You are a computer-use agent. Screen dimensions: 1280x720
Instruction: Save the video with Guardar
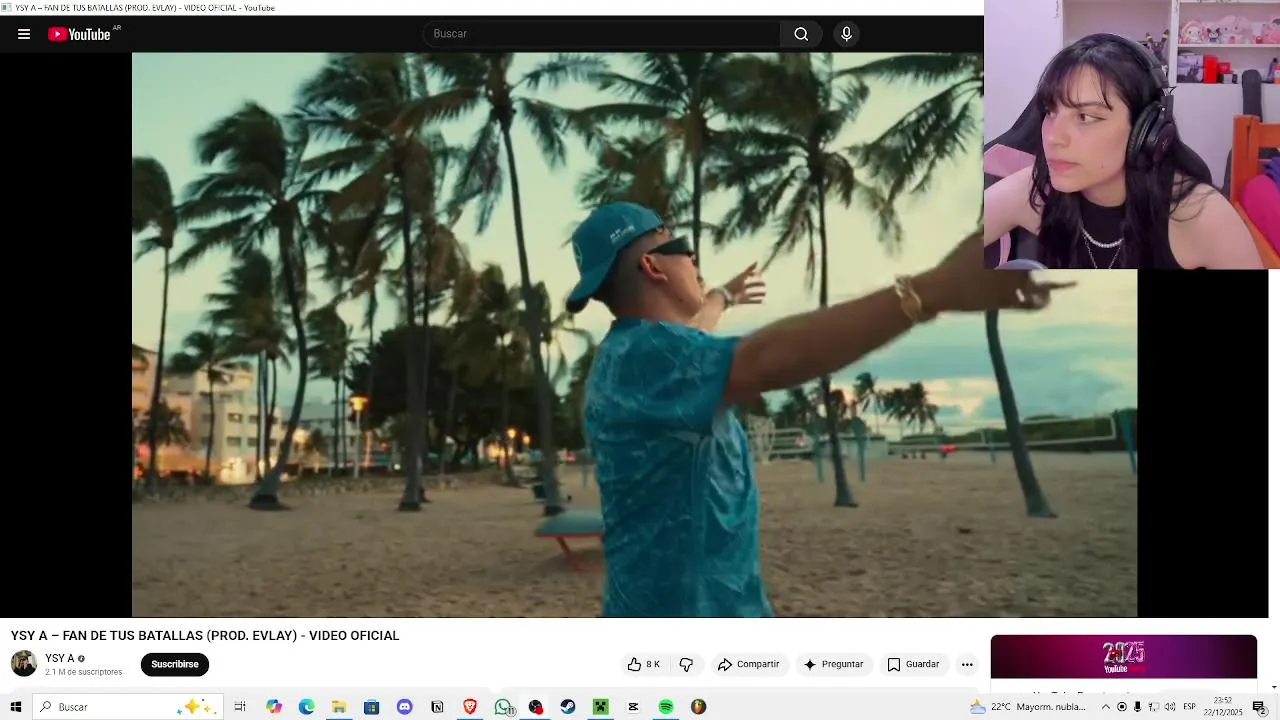913,664
